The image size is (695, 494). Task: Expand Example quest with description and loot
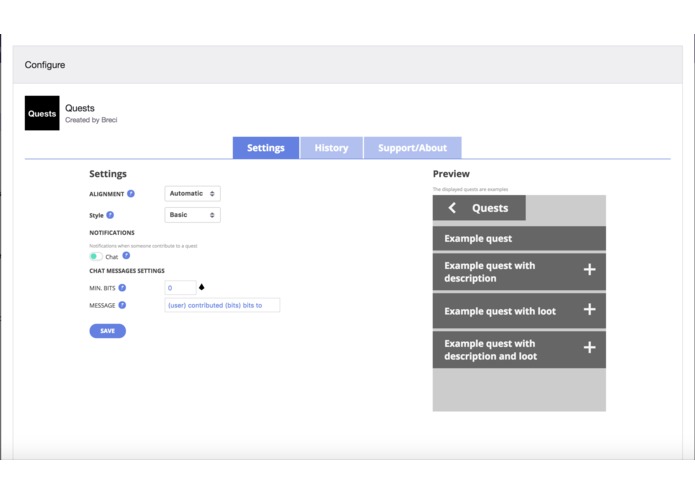click(x=590, y=347)
